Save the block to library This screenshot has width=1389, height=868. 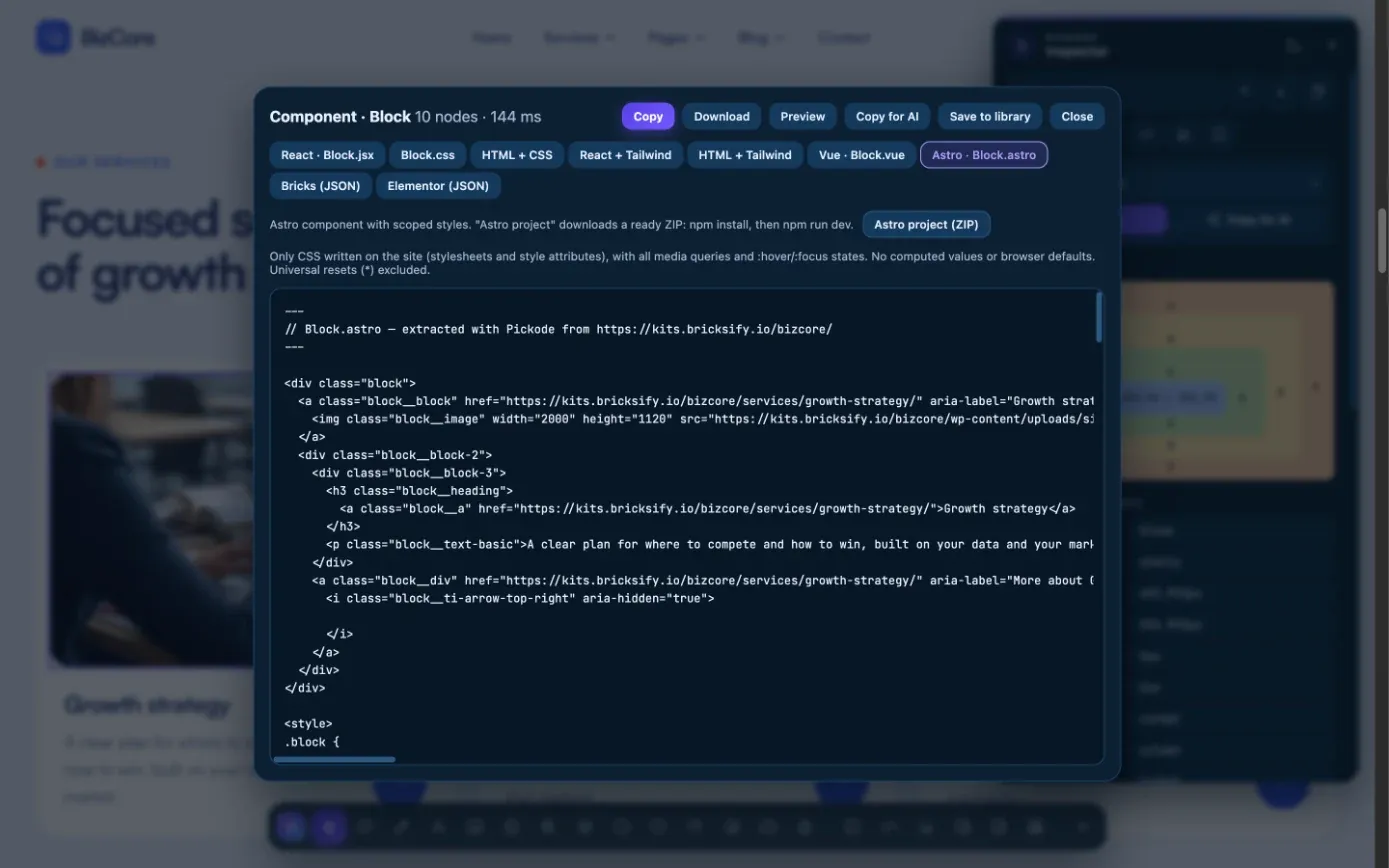(989, 116)
